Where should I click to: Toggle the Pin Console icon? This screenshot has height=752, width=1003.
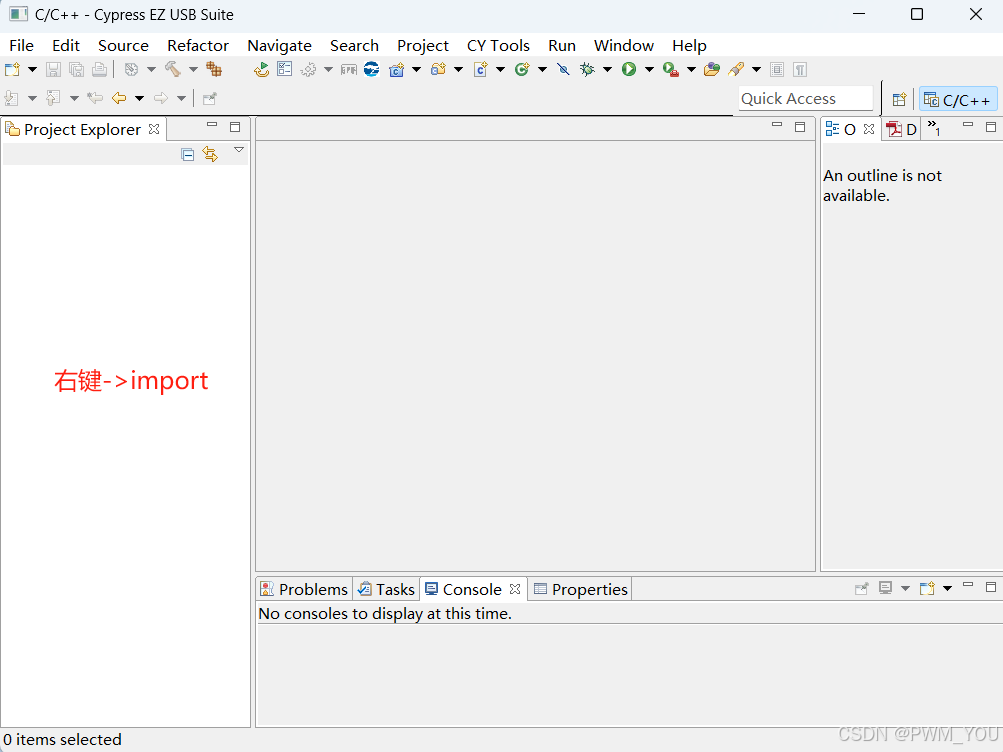point(862,588)
